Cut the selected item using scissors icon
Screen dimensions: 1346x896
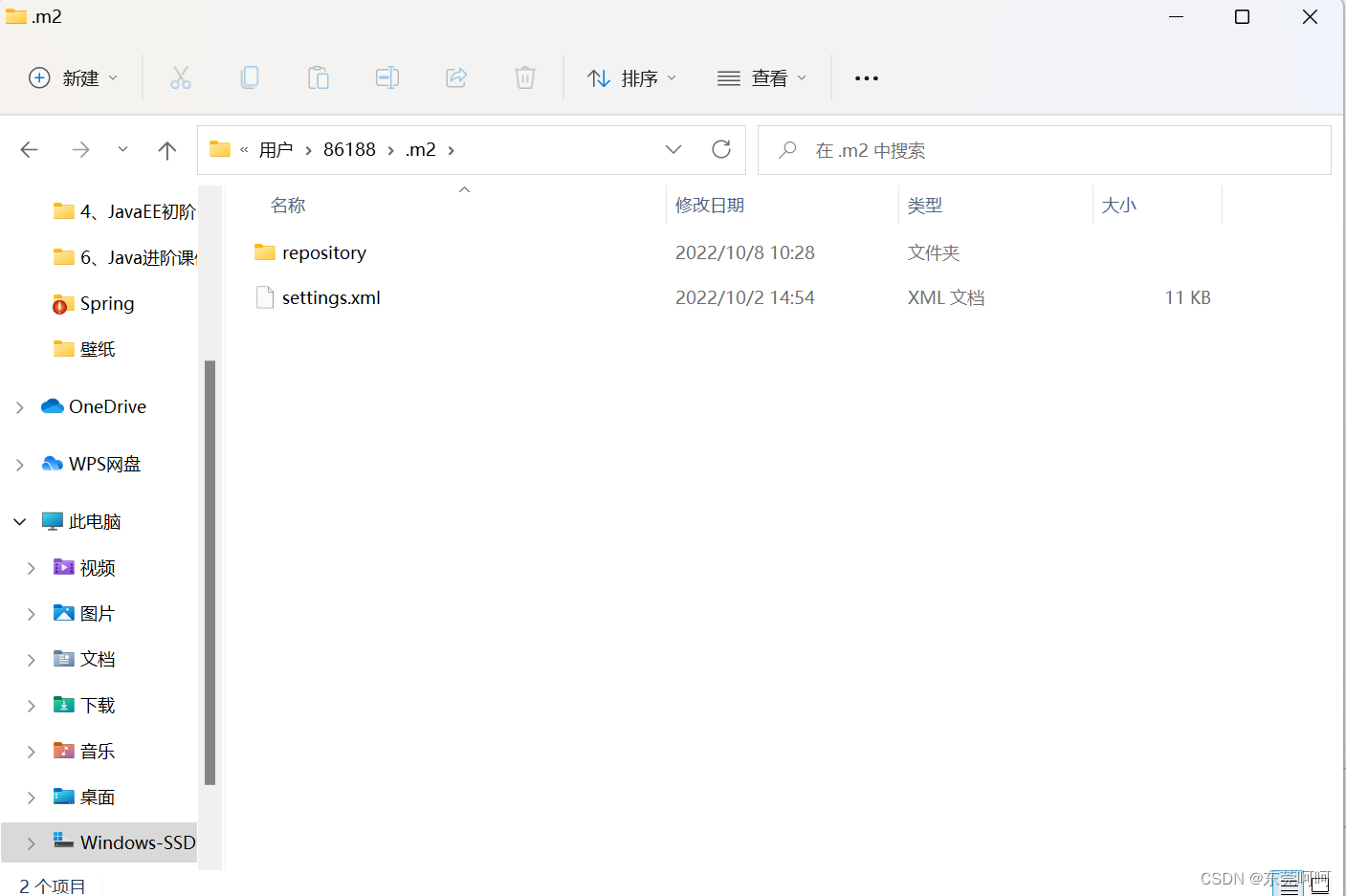pyautogui.click(x=181, y=77)
